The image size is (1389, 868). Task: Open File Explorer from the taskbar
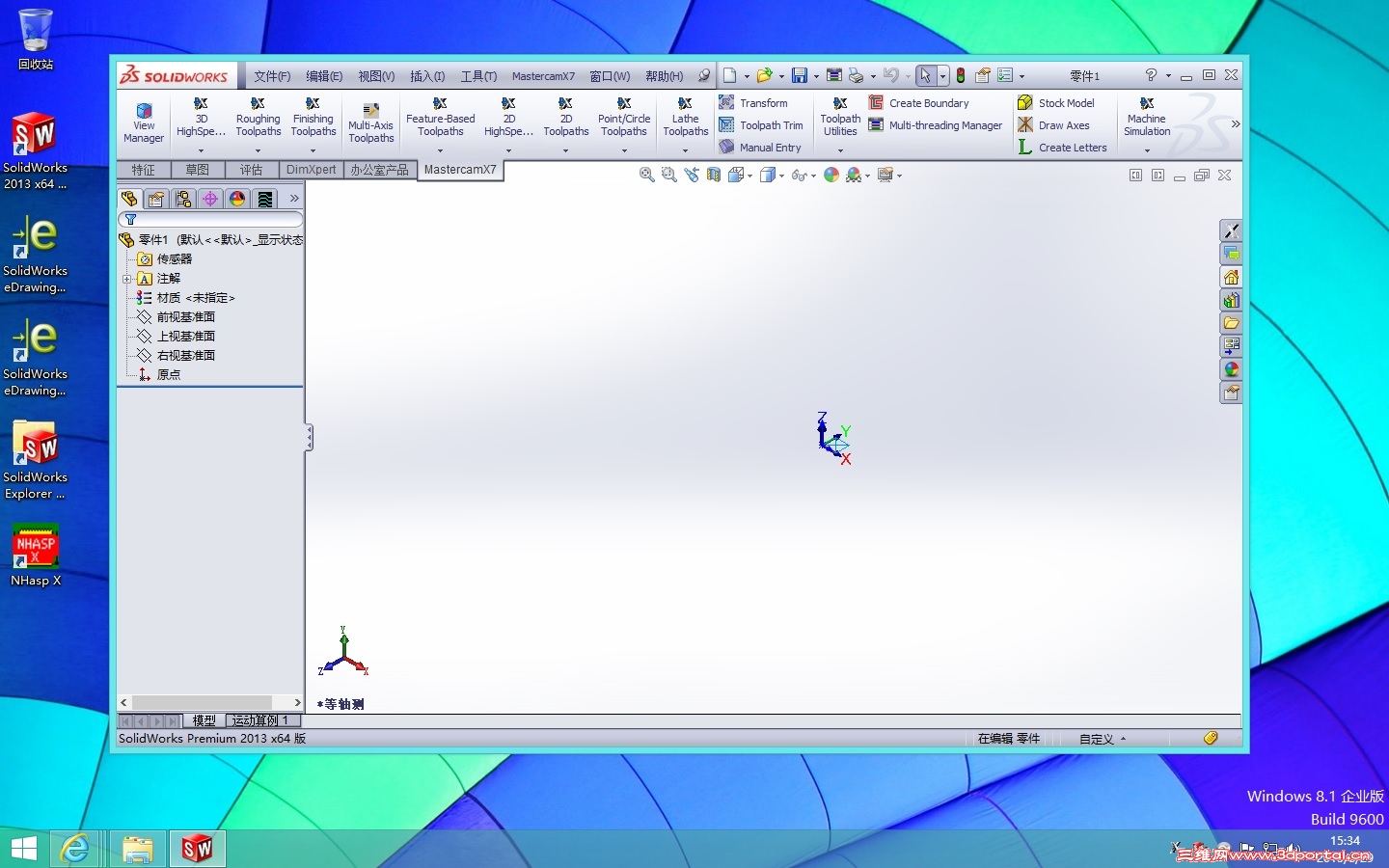click(x=138, y=849)
